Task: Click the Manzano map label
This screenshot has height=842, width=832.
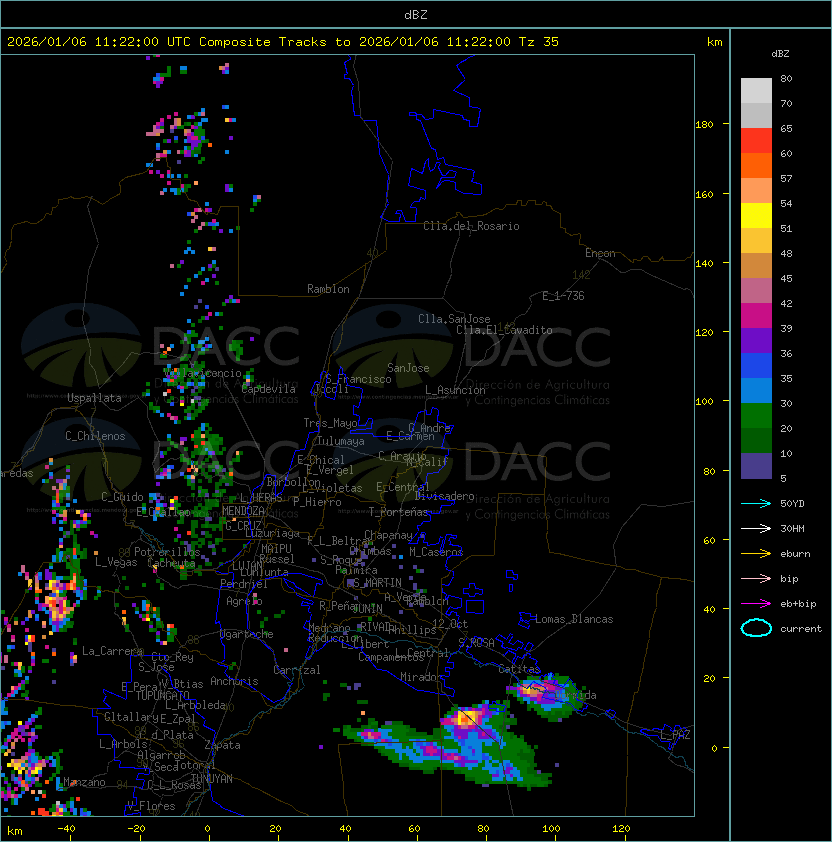Action: 84,782
